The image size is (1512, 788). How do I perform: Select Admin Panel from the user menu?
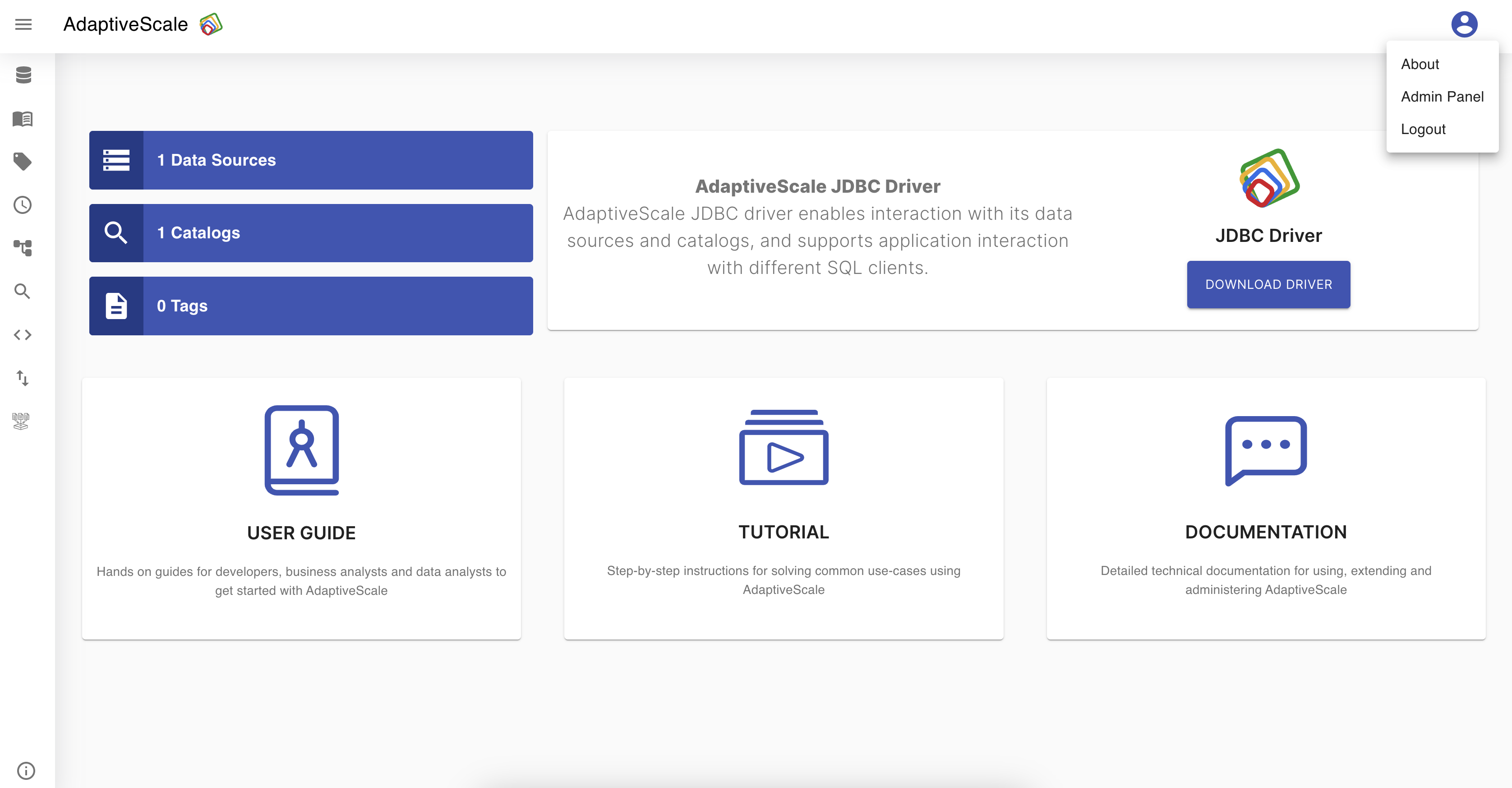pyautogui.click(x=1442, y=97)
